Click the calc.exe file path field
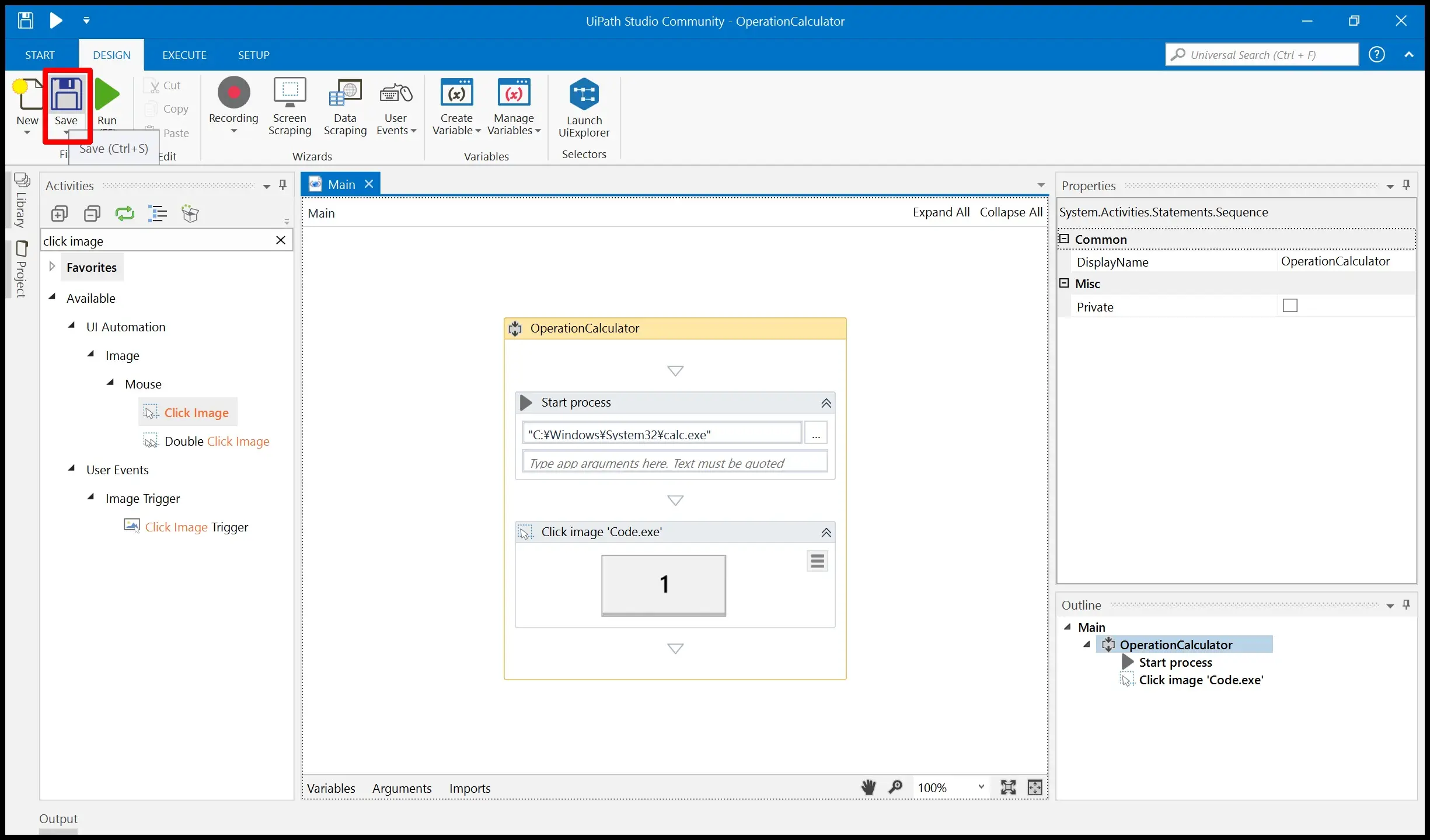1430x840 pixels. [662, 434]
